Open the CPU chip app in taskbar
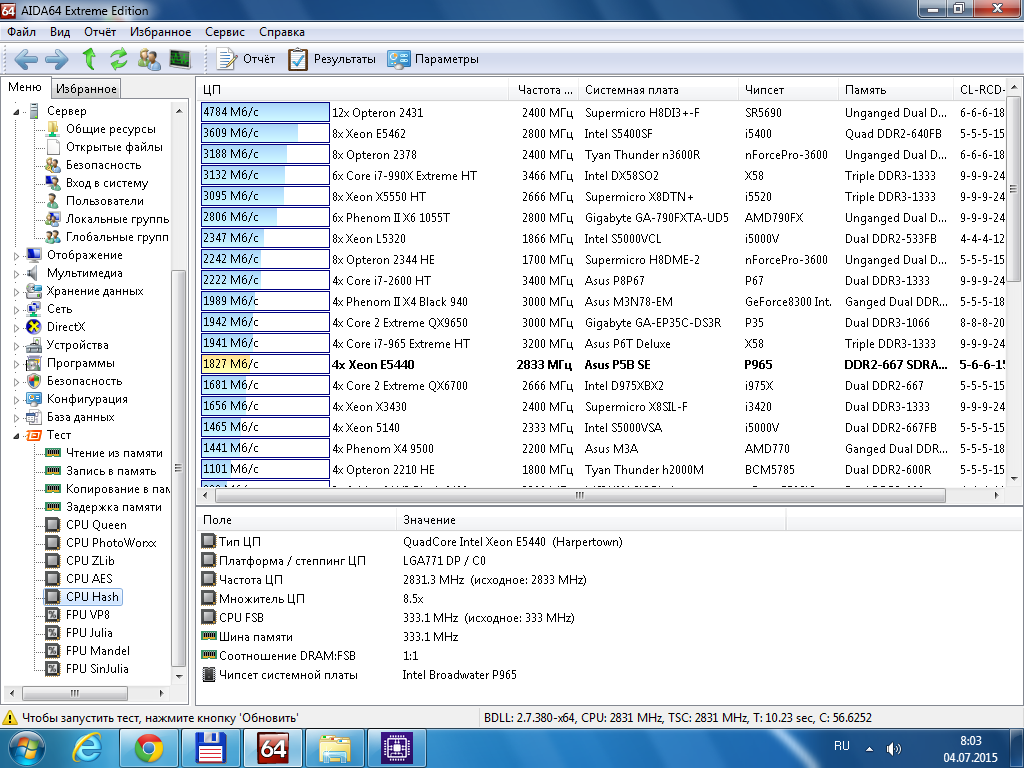Image resolution: width=1024 pixels, height=768 pixels. click(x=396, y=748)
